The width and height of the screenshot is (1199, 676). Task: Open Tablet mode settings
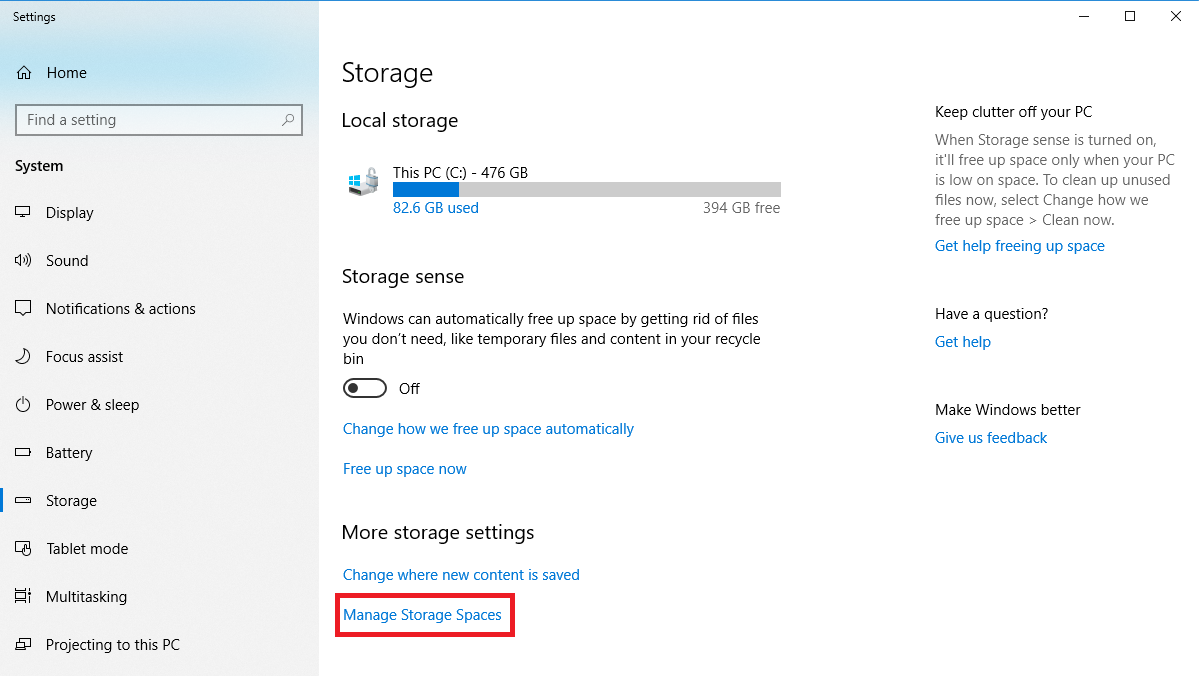[x=23, y=548]
